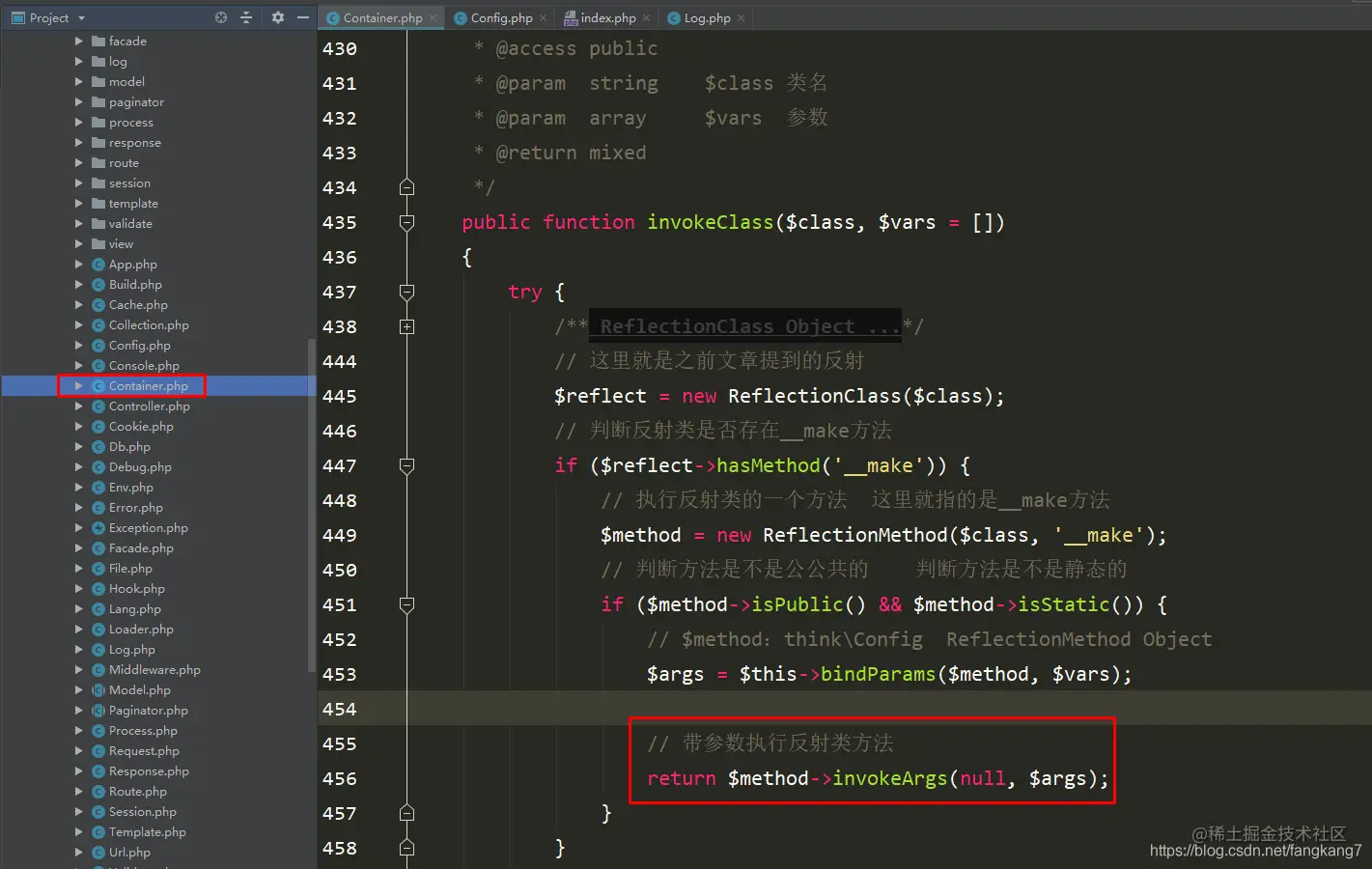Screen dimensions: 1372x869
Task: Click line number 454 in gutter
Action: [x=340, y=709]
